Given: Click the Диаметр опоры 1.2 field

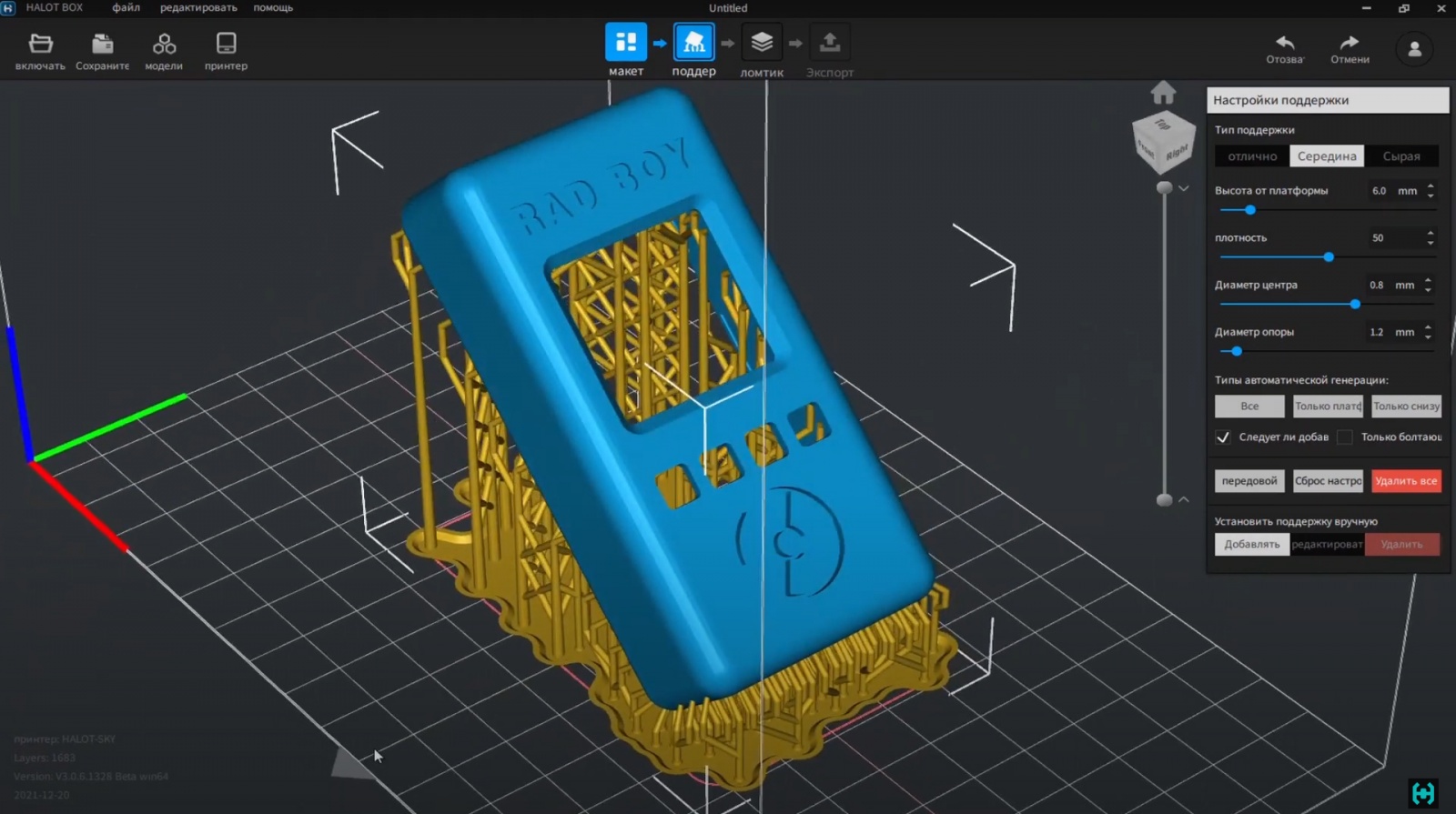Looking at the screenshot, I should coord(1391,333).
